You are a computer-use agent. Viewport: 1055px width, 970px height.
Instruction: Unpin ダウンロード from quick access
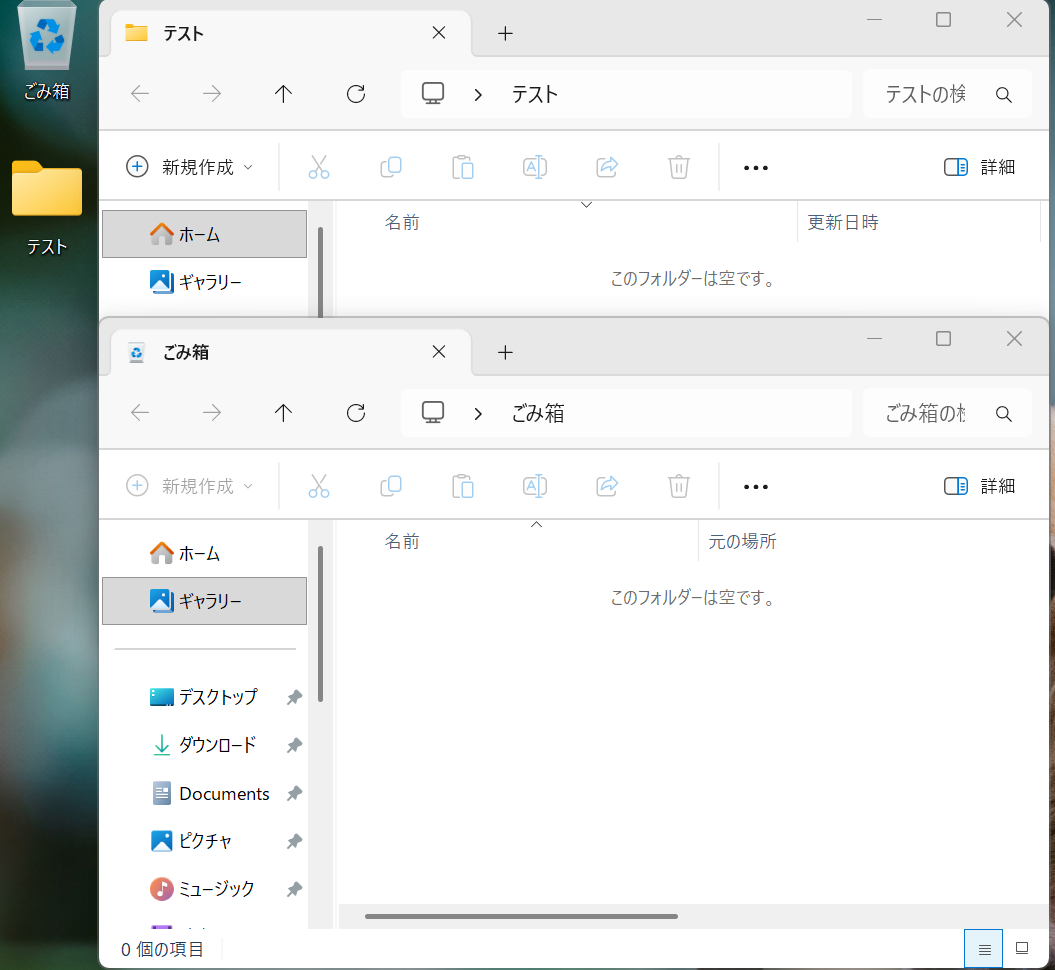(x=294, y=745)
